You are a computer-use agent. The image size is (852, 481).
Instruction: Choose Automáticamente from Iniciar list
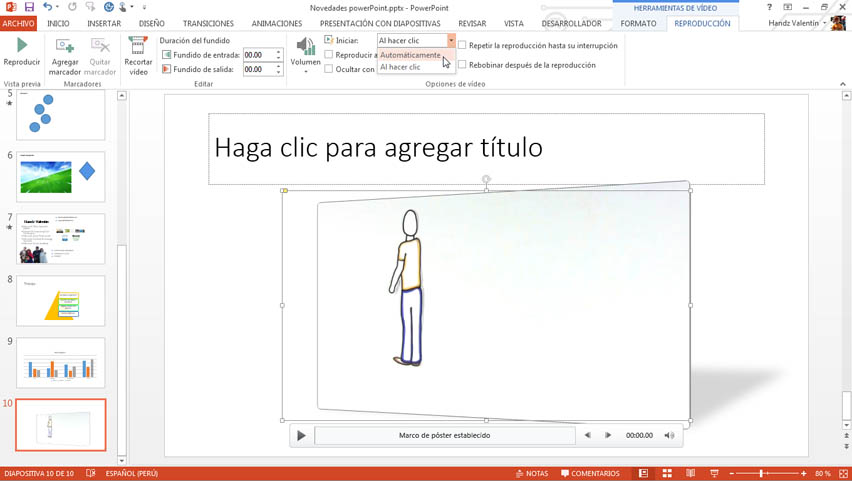(410, 55)
